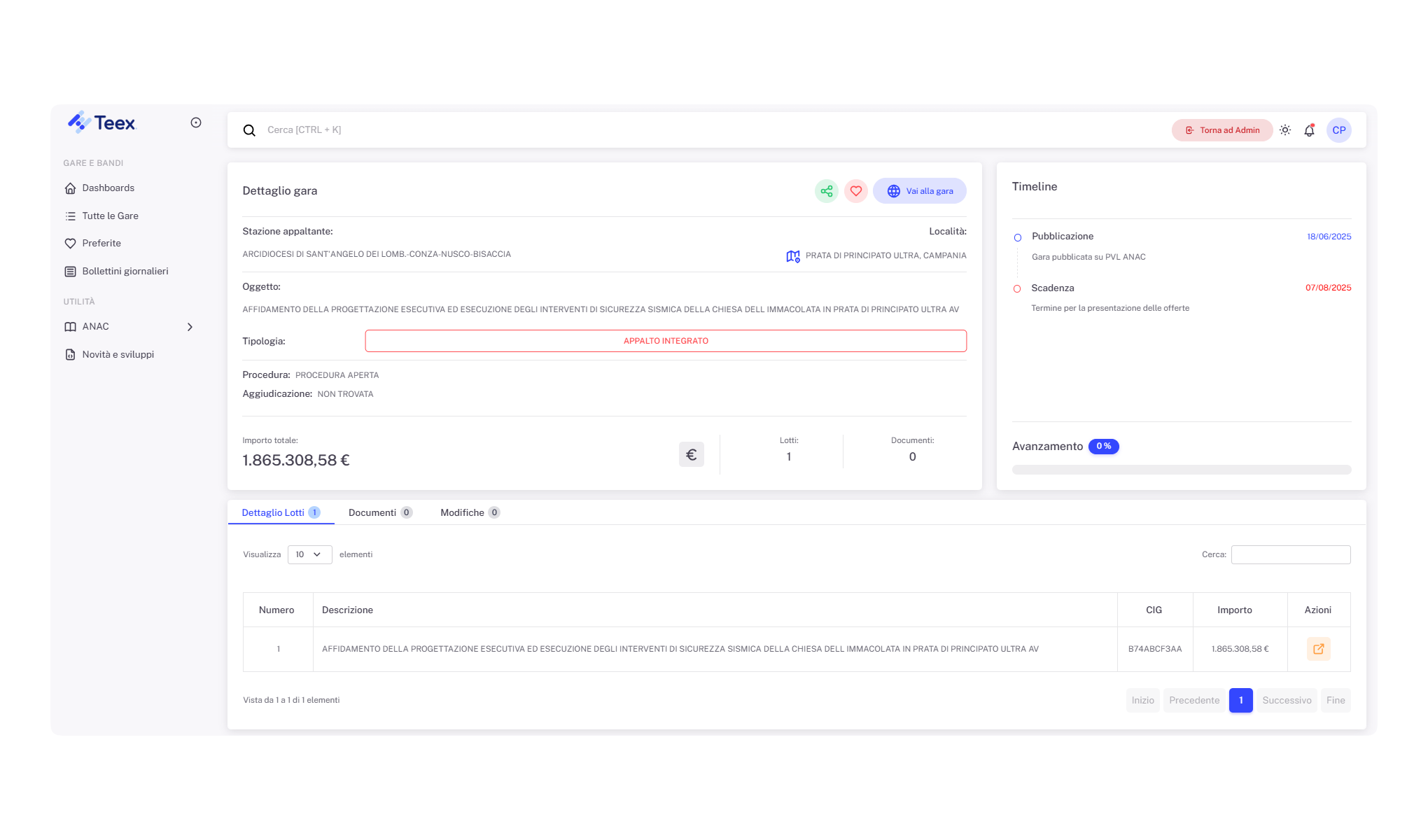View the location map pin for Prata di Principato Ultra
This screenshot has height=840, width=1428.
[x=792, y=255]
